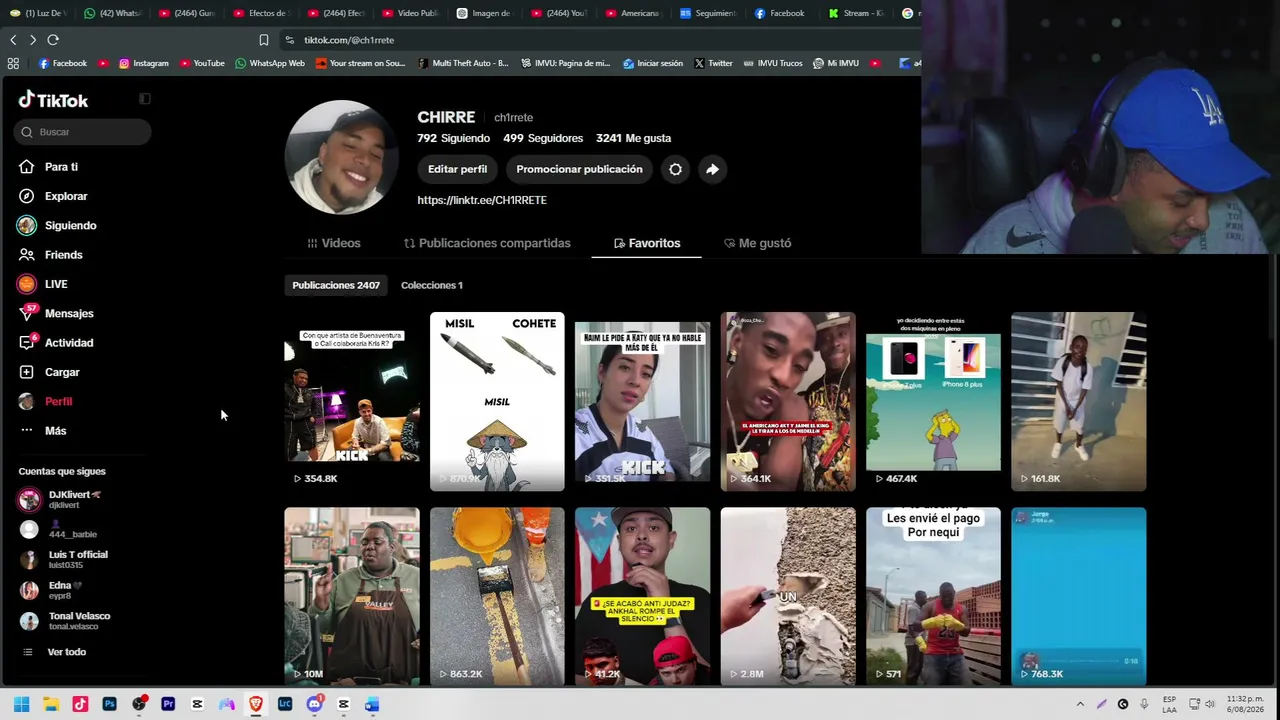1280x720 pixels.
Task: Open Lightroom Classic from taskbar
Action: pyautogui.click(x=285, y=704)
